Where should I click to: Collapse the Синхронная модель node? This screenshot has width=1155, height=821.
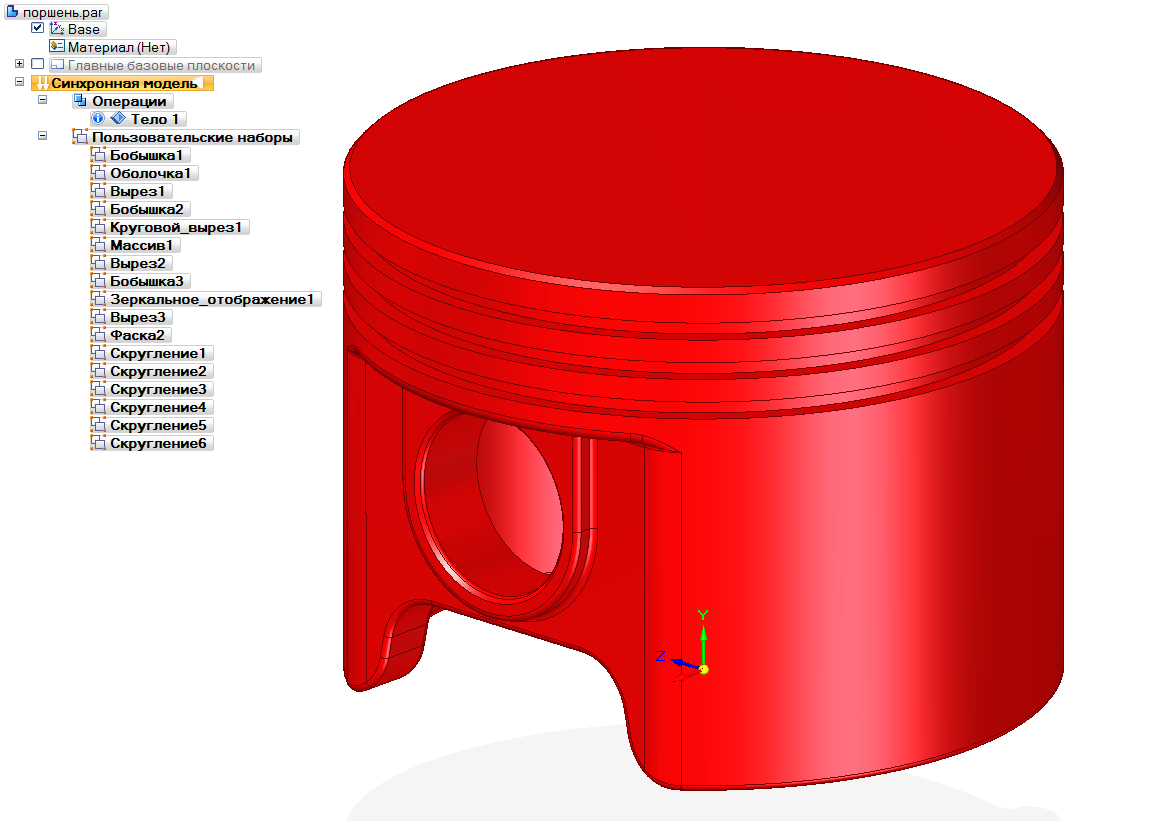coord(19,82)
